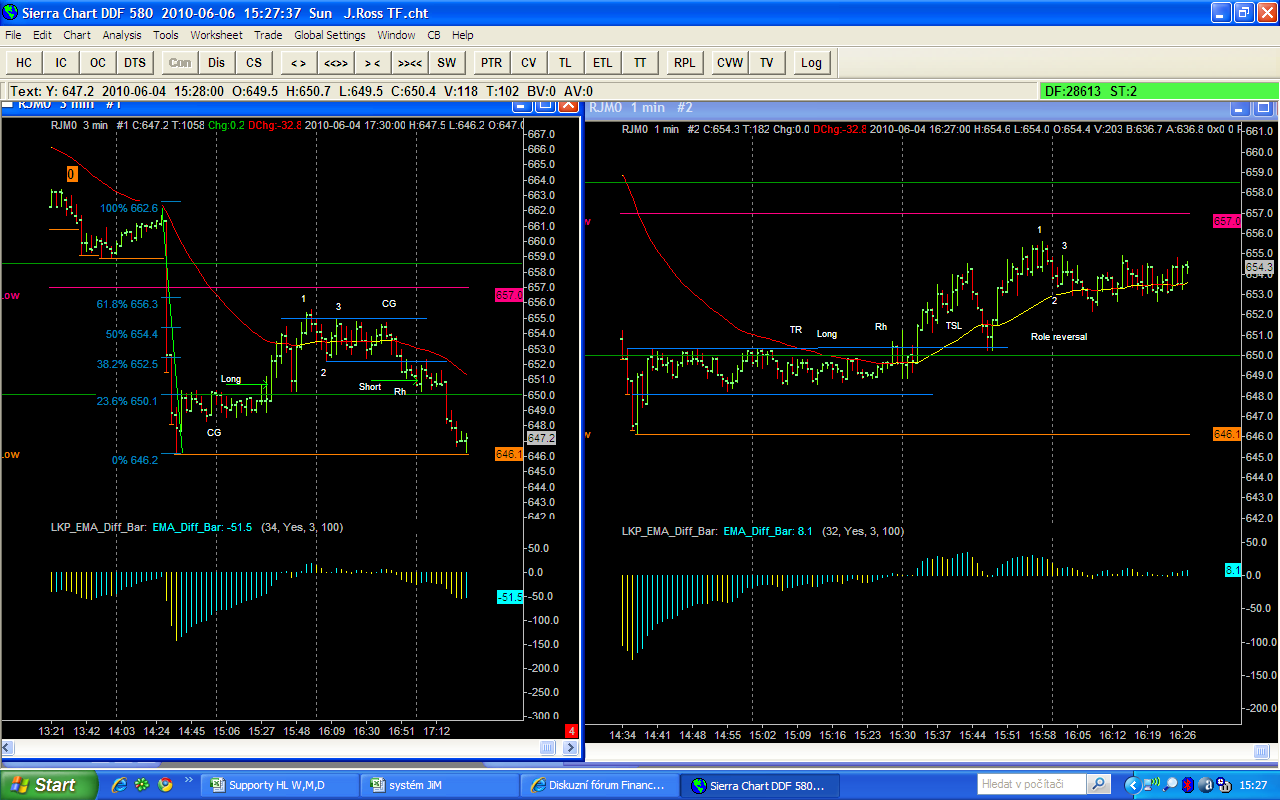This screenshot has height=800, width=1280.
Task: Click the TV toolbar button
Action: [766, 62]
